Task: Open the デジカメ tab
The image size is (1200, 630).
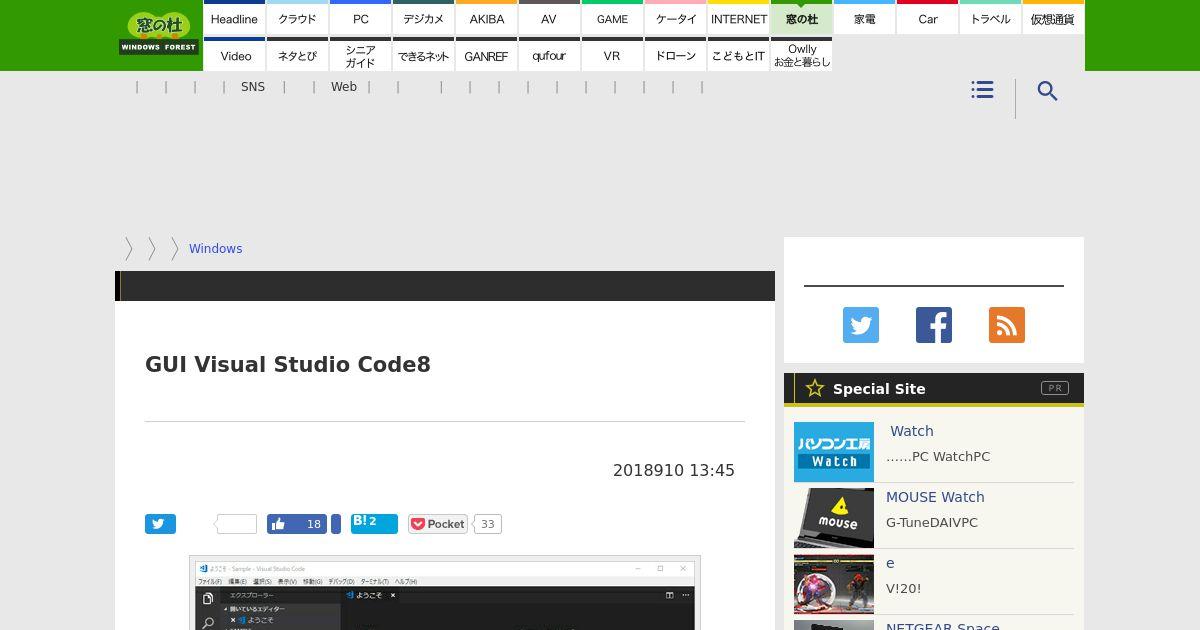Action: pyautogui.click(x=423, y=18)
